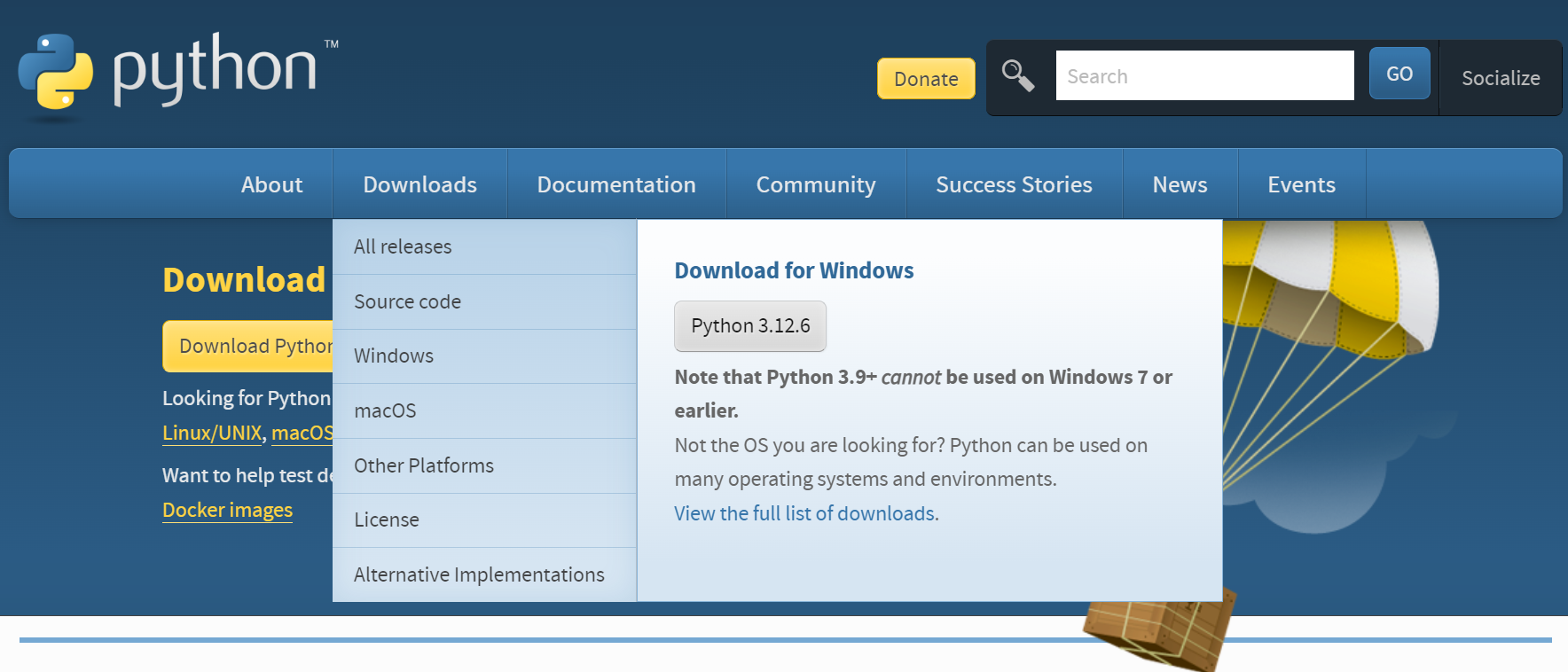Select macOS in the Downloads dropdown
The height and width of the screenshot is (672, 1568).
[x=484, y=410]
